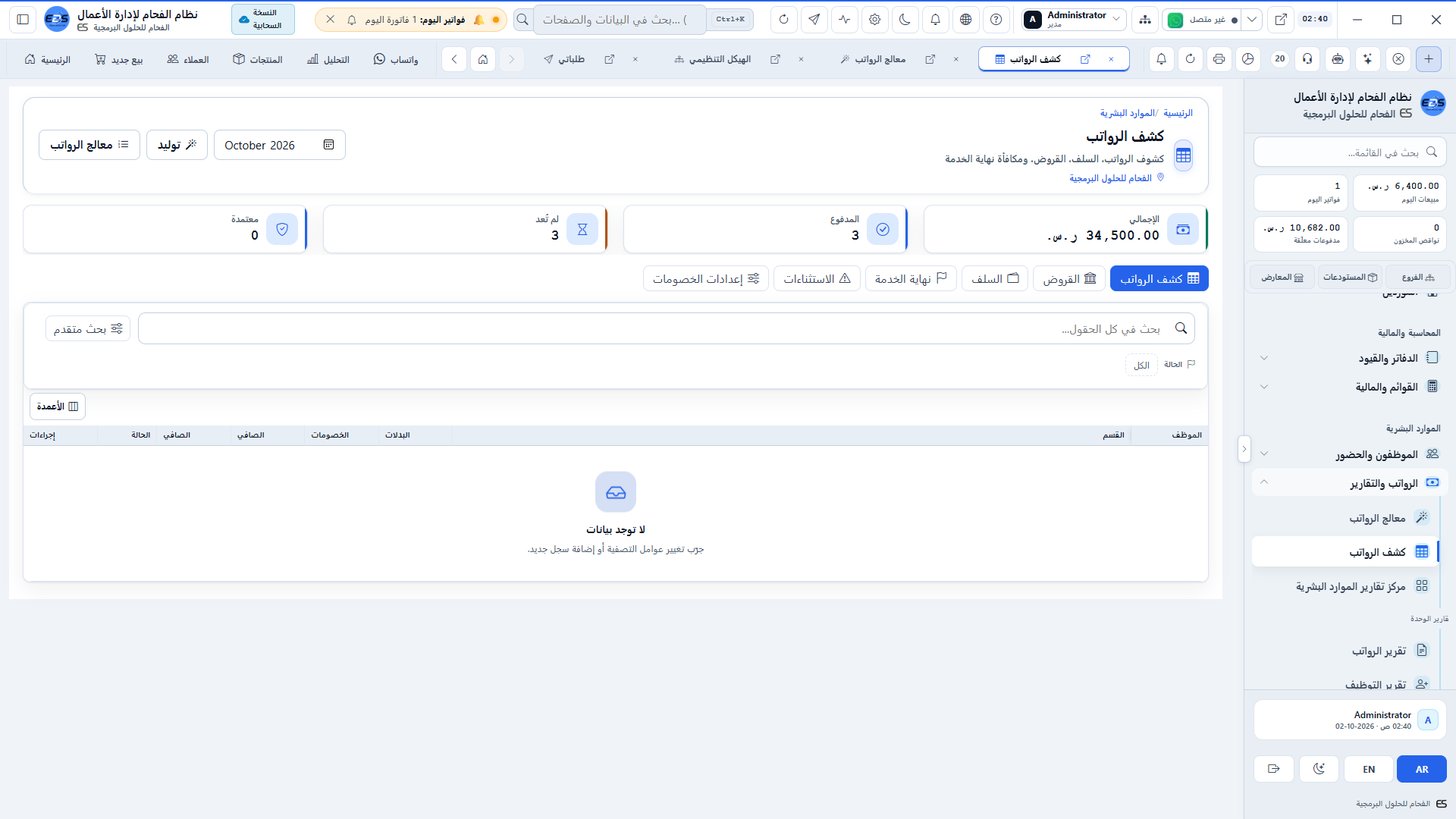Focus the بحث في كل الحقول search box
The width and height of the screenshot is (1456, 819).
pyautogui.click(x=667, y=328)
